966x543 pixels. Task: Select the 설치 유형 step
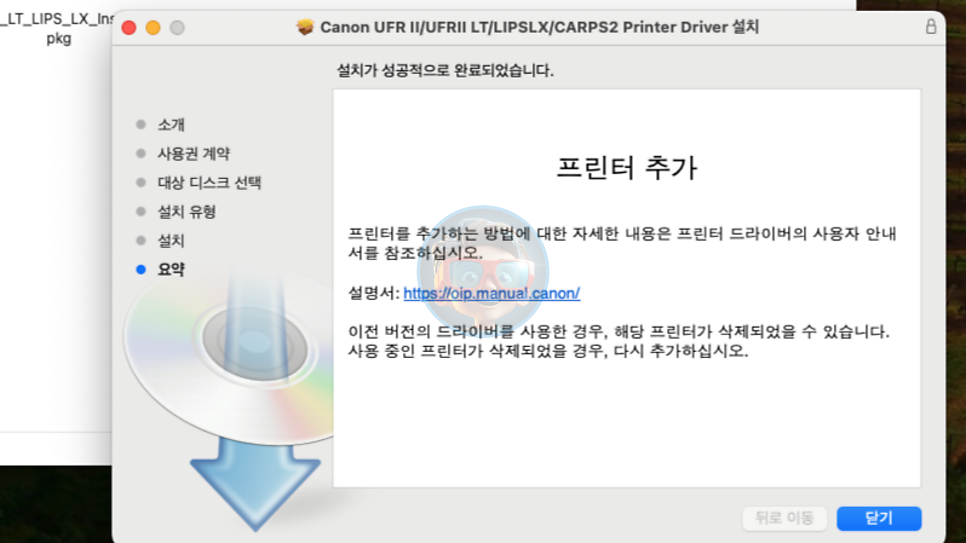coord(187,212)
